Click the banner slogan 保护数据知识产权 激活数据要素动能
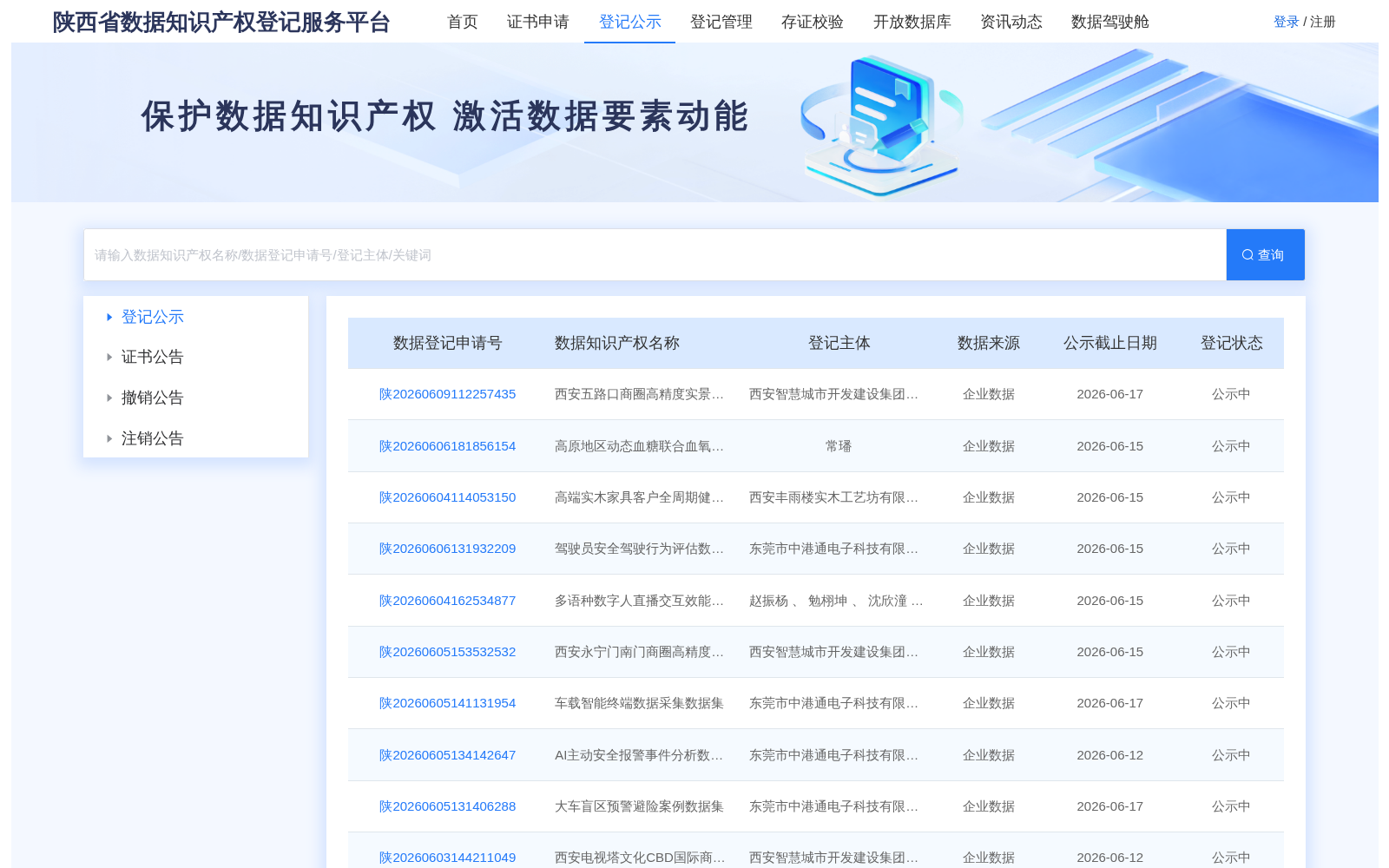Image resolution: width=1389 pixels, height=868 pixels. 444,116
